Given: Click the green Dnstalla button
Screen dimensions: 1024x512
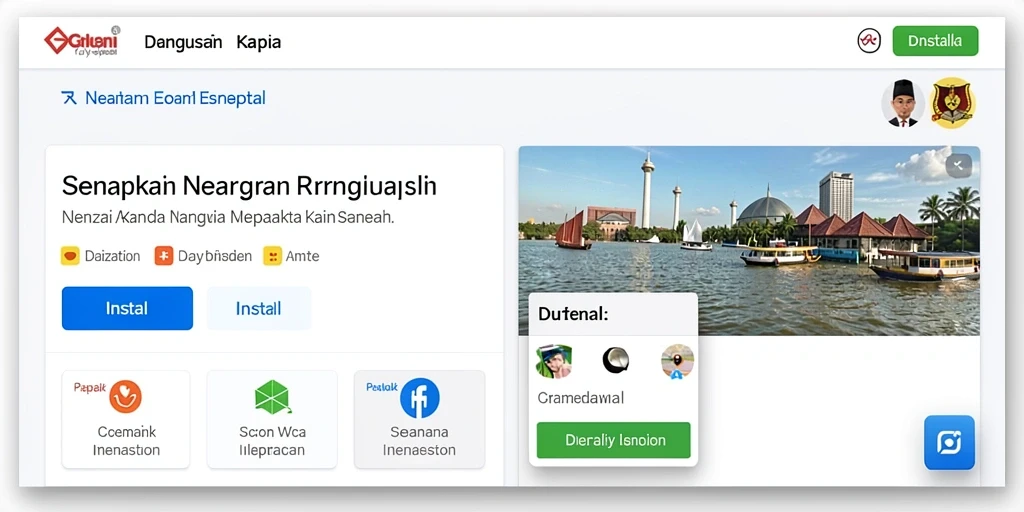Looking at the screenshot, I should click(x=935, y=41).
